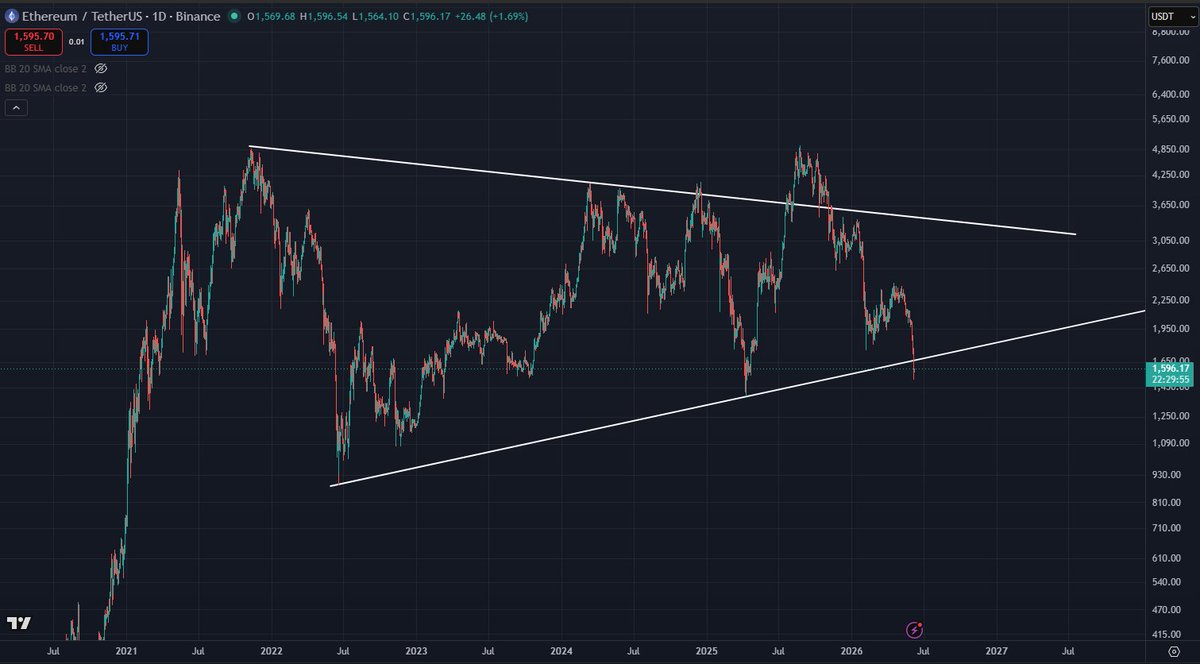Click the 415.00 price axis label

pos(1164,634)
